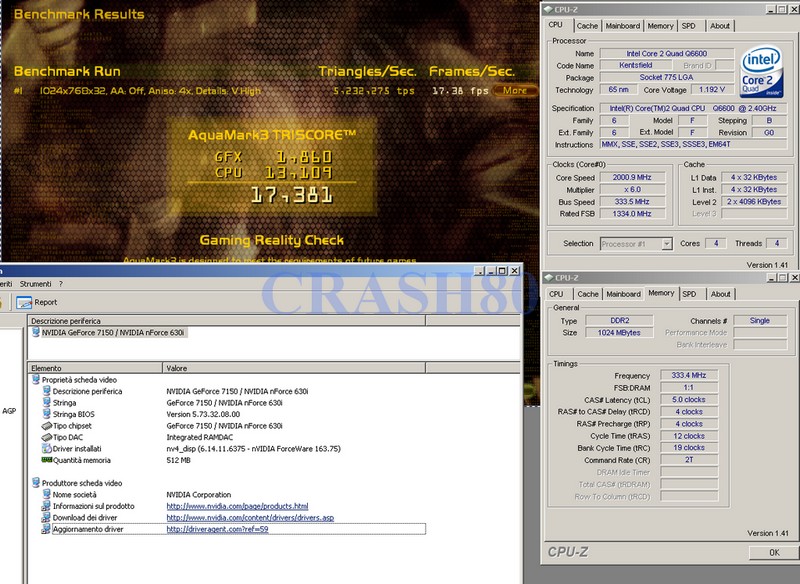Click the Stringa row icon
The width and height of the screenshot is (800, 584).
(x=46, y=402)
